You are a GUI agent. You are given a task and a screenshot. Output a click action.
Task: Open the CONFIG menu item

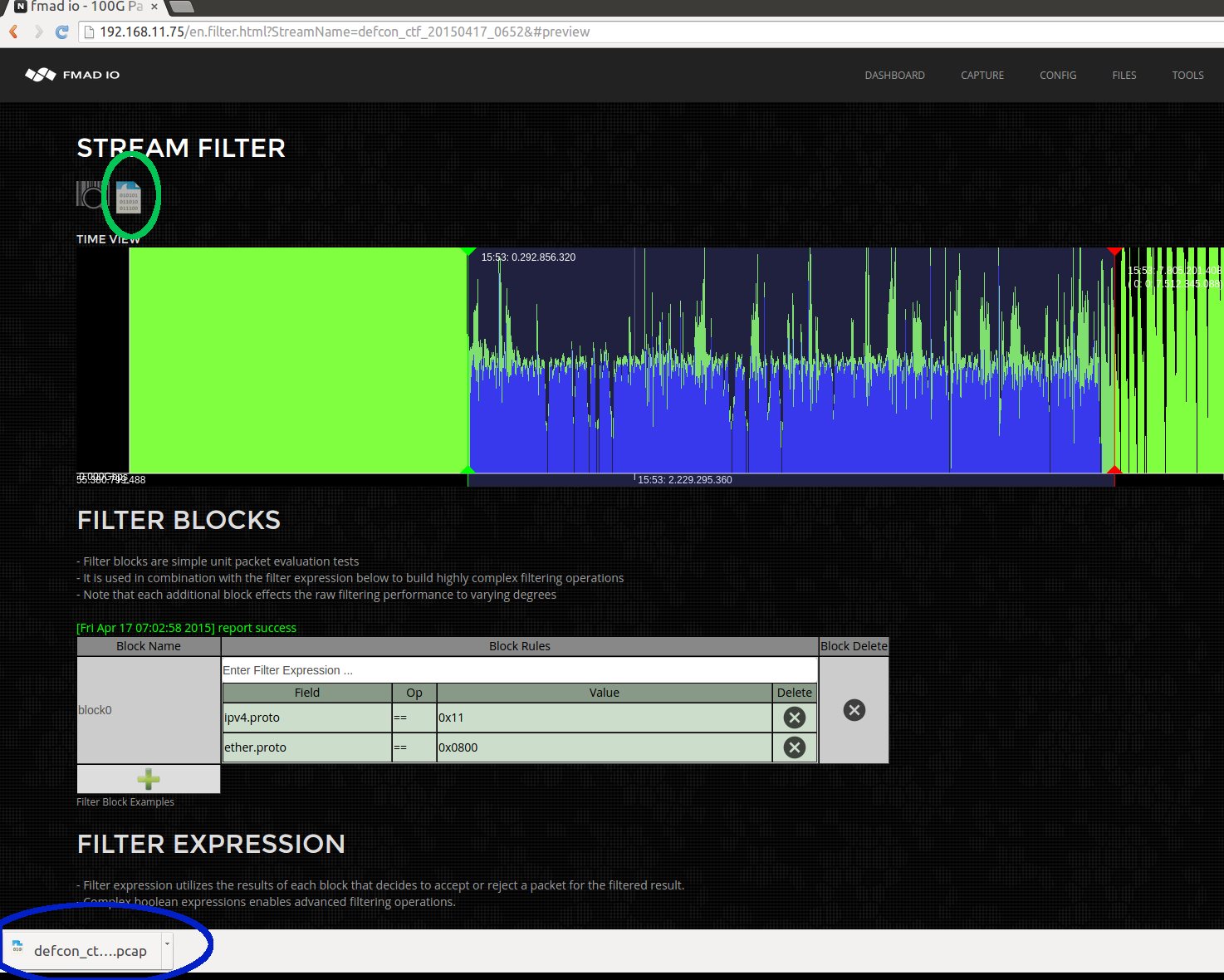click(1057, 75)
